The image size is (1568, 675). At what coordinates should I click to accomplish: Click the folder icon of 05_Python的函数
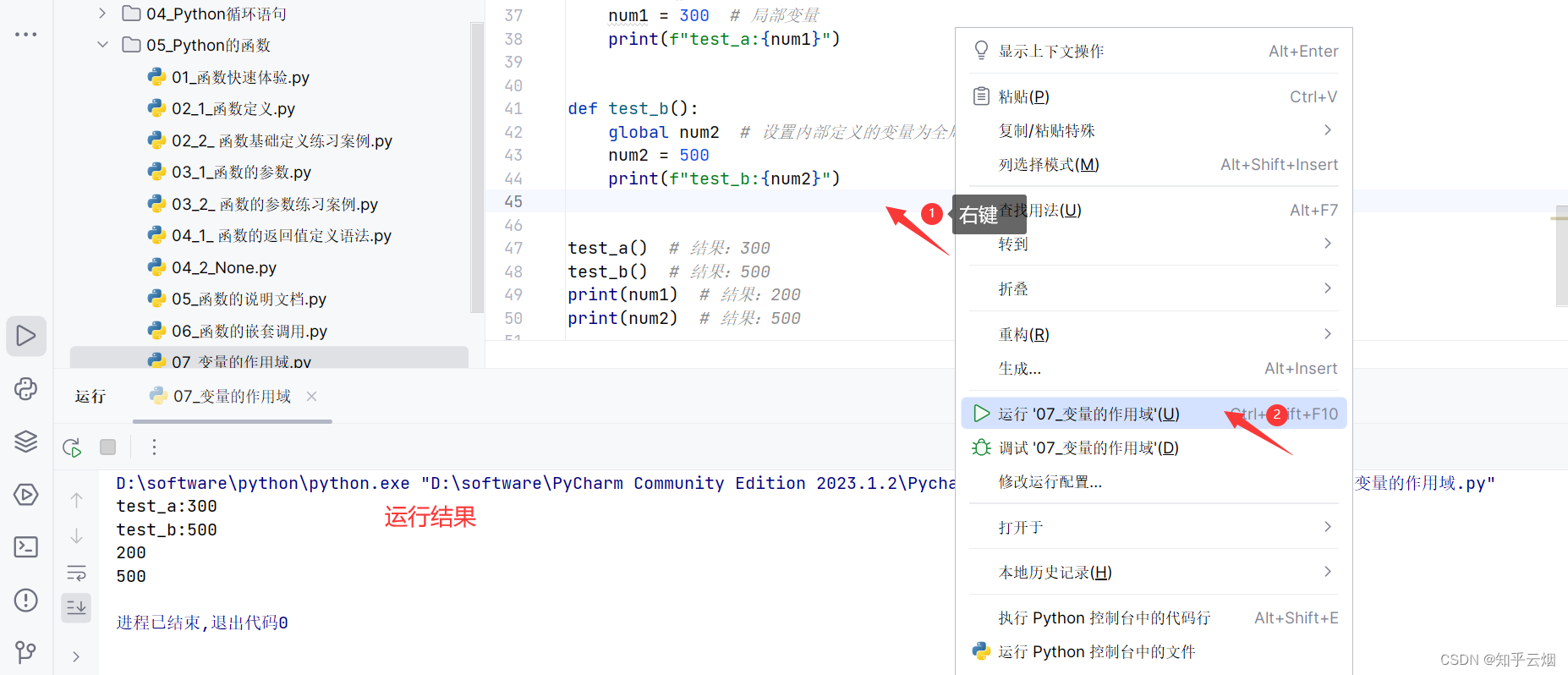pos(131,45)
